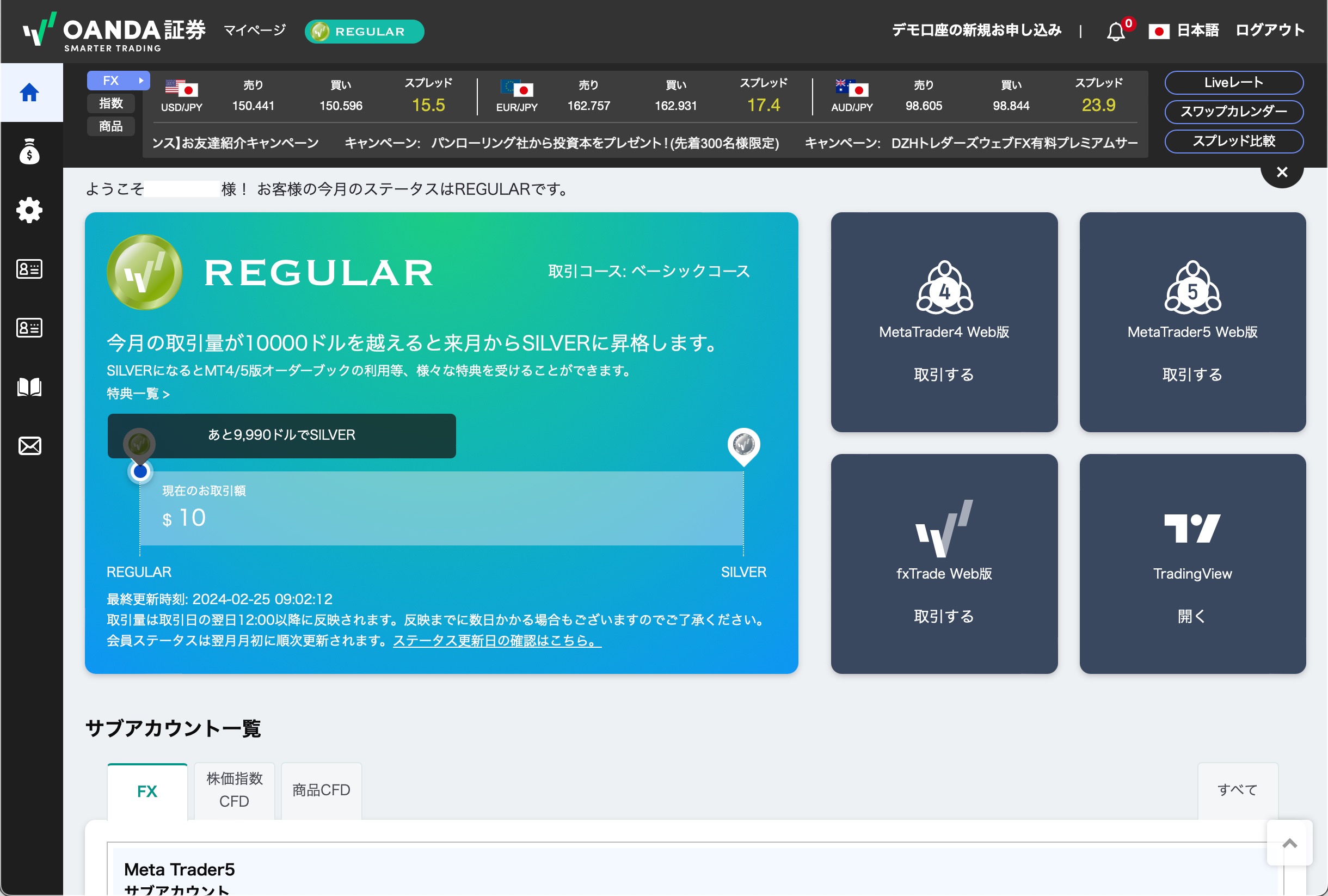Click the OANDA証券 logo

click(114, 32)
